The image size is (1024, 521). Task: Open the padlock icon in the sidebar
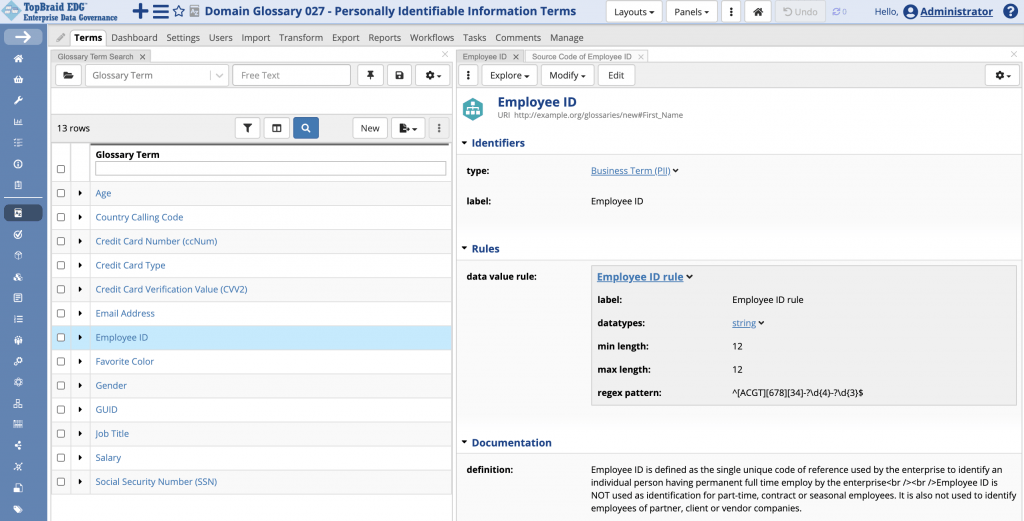[18, 488]
